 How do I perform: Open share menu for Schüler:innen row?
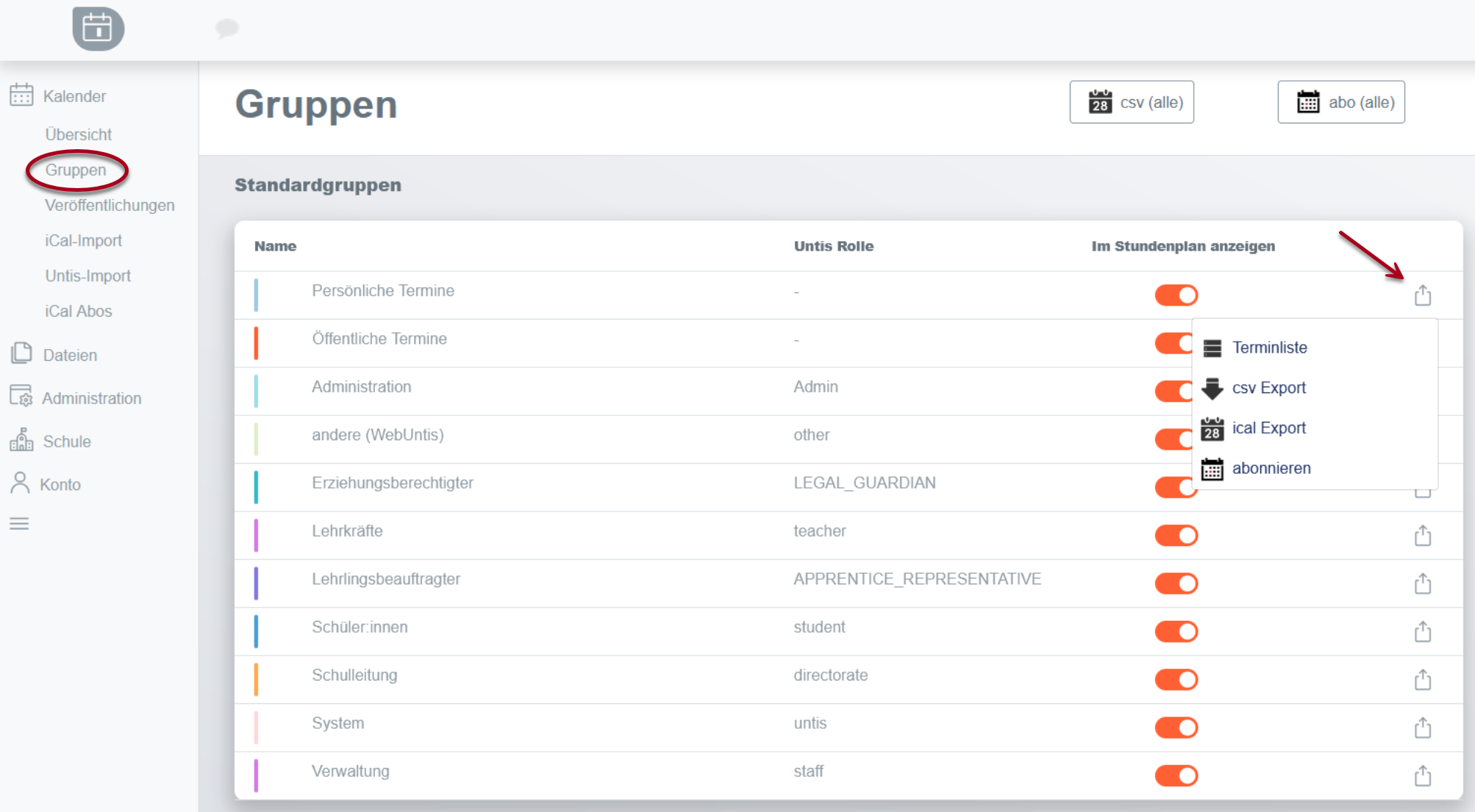click(1423, 631)
